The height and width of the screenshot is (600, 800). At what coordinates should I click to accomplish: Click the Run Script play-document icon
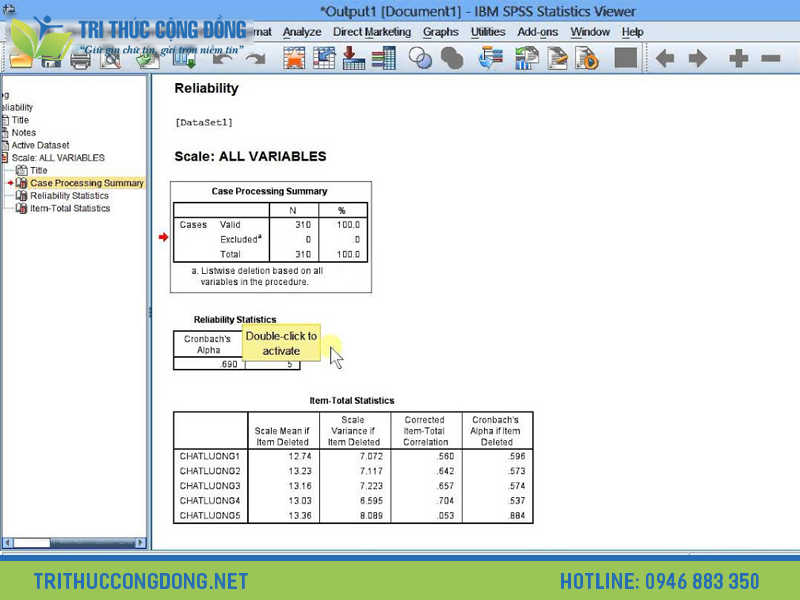click(587, 58)
